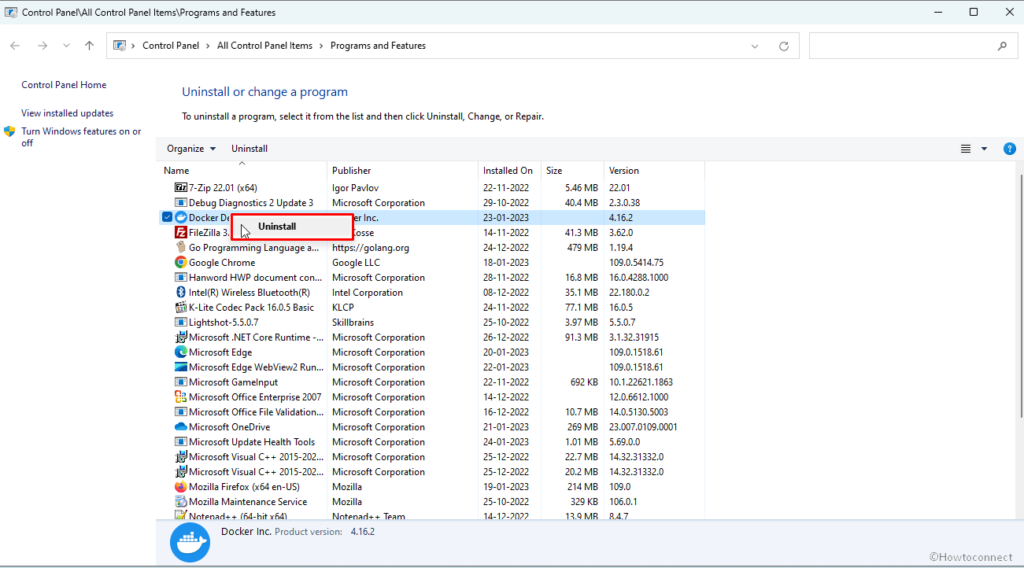Image resolution: width=1024 pixels, height=568 pixels.
Task: Open the recent locations dropdown arrow
Action: pyautogui.click(x=66, y=46)
